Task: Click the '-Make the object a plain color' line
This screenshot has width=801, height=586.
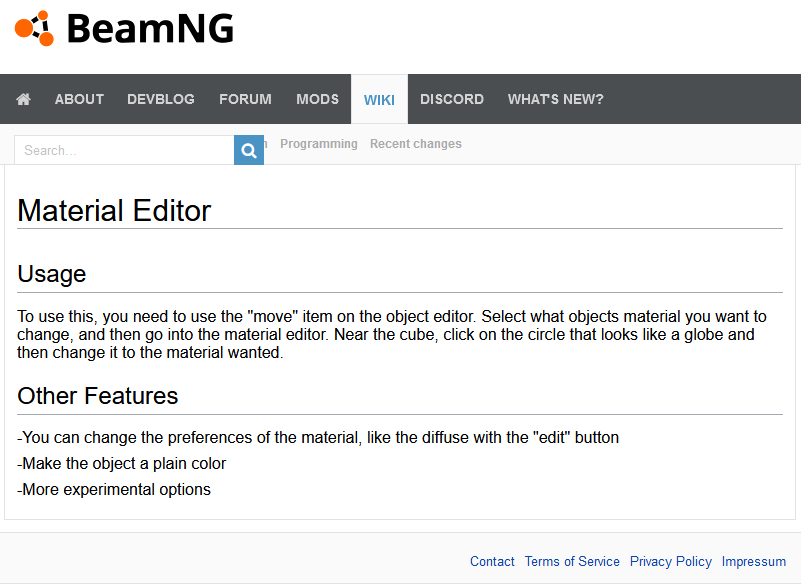Action: coord(122,463)
